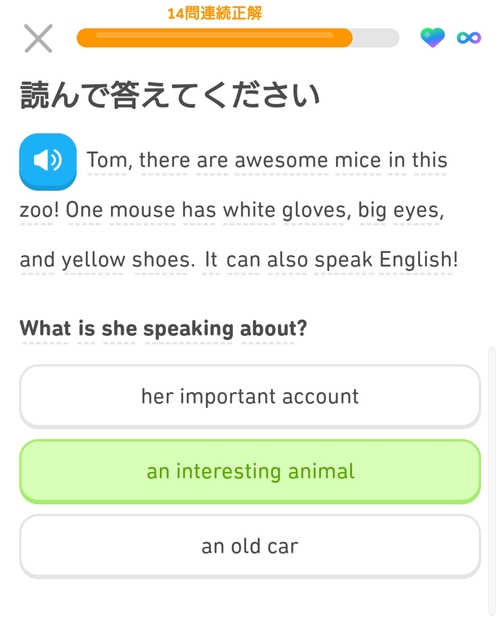The width and height of the screenshot is (500, 618).
Task: Select answer 'an old car'
Action: [250, 546]
